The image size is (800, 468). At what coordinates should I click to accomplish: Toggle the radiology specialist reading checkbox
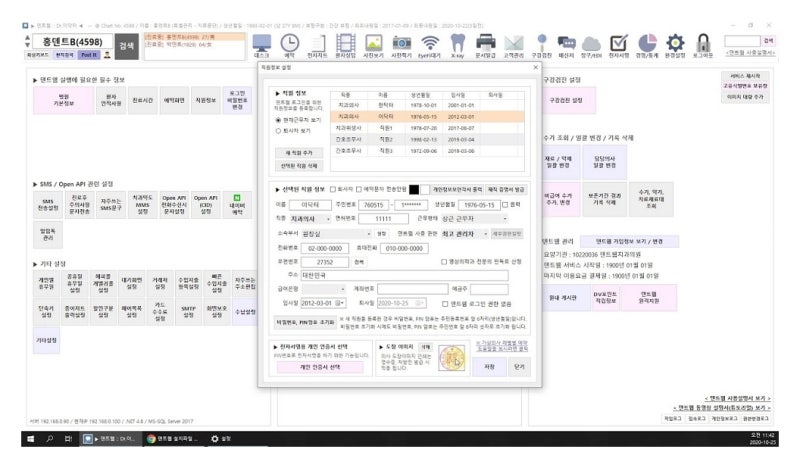pos(444,262)
